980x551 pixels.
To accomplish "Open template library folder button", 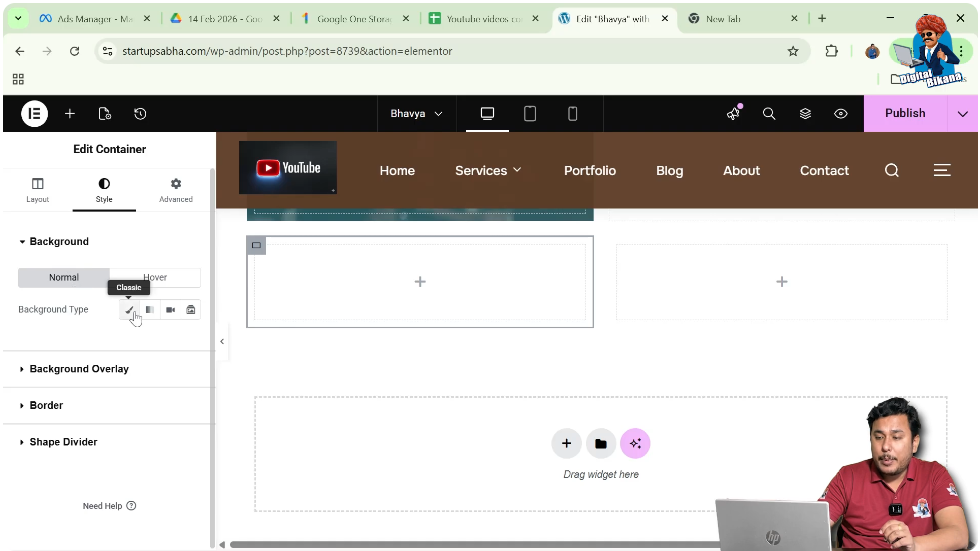I will click(601, 444).
